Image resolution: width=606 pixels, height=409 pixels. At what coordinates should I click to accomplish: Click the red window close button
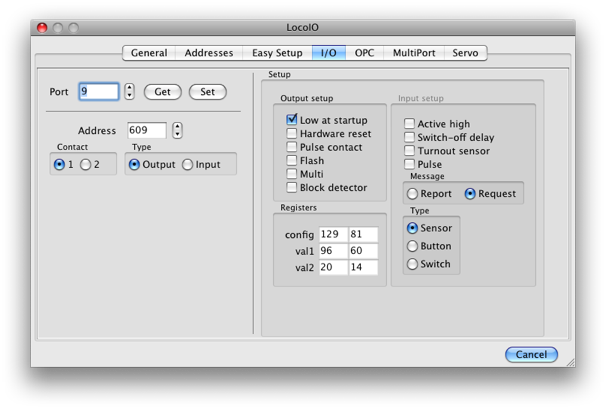[x=42, y=28]
